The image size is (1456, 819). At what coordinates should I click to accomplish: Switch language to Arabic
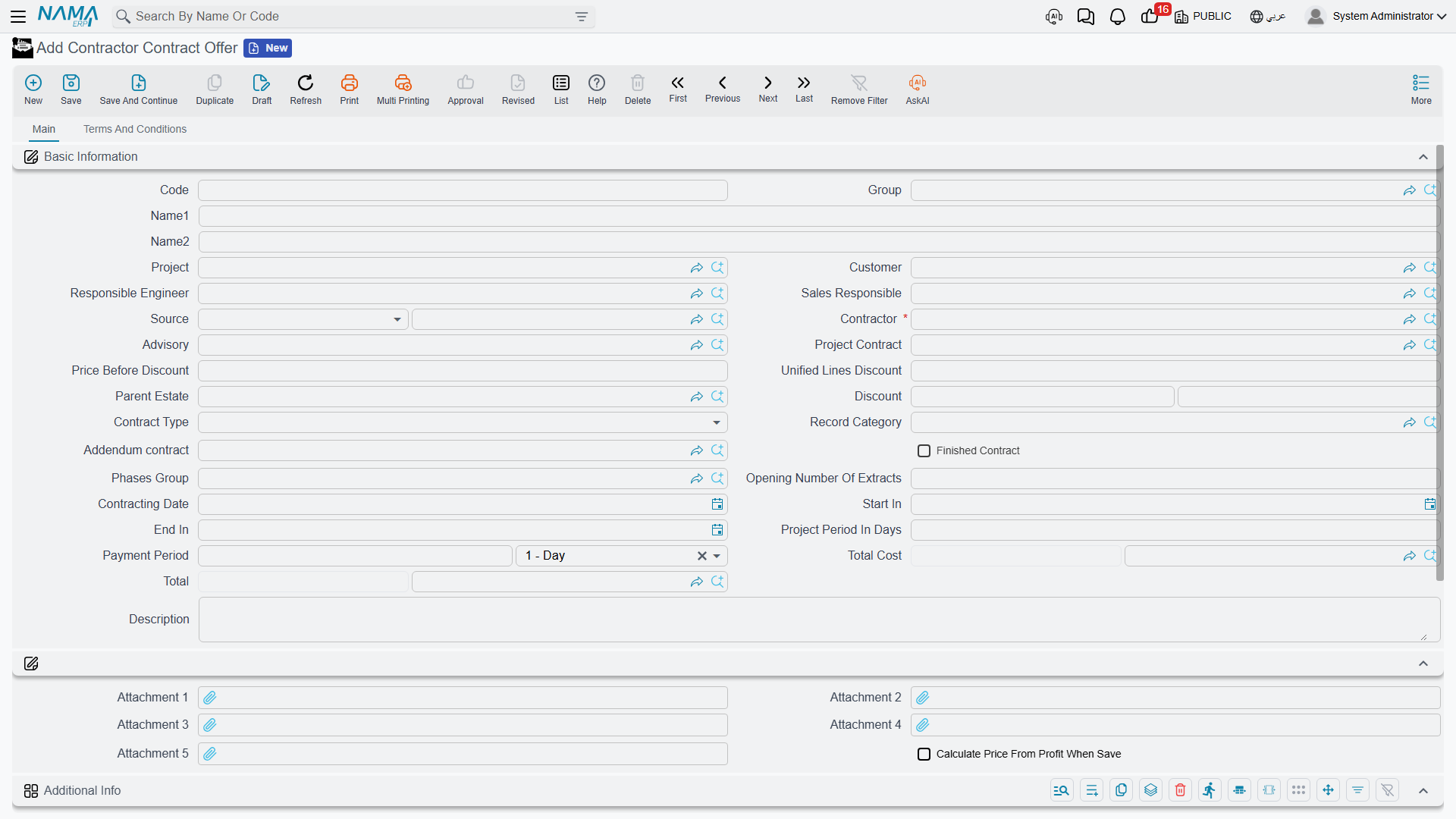click(1268, 17)
